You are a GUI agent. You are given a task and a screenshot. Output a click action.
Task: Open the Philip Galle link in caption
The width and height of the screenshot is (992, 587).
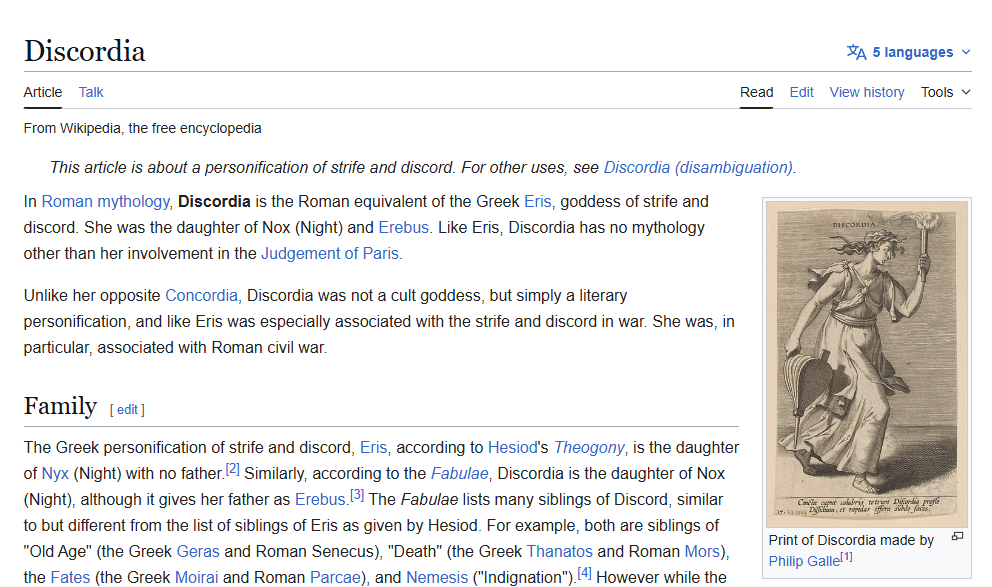coord(804,561)
